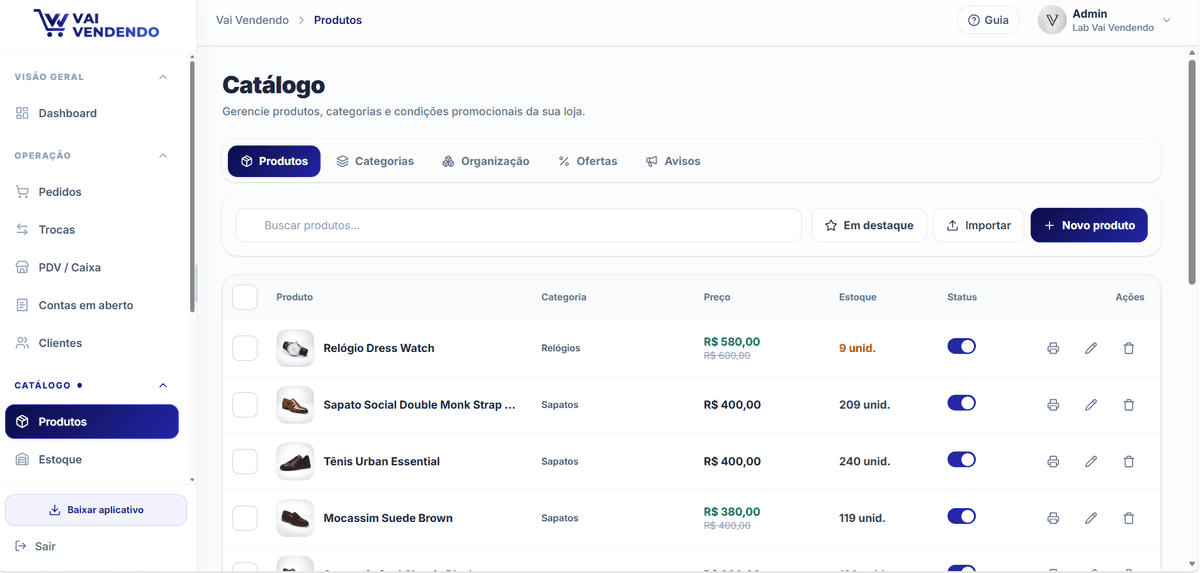Click the Relógio Dress Watch thumbnail
The width and height of the screenshot is (1200, 573).
point(295,348)
